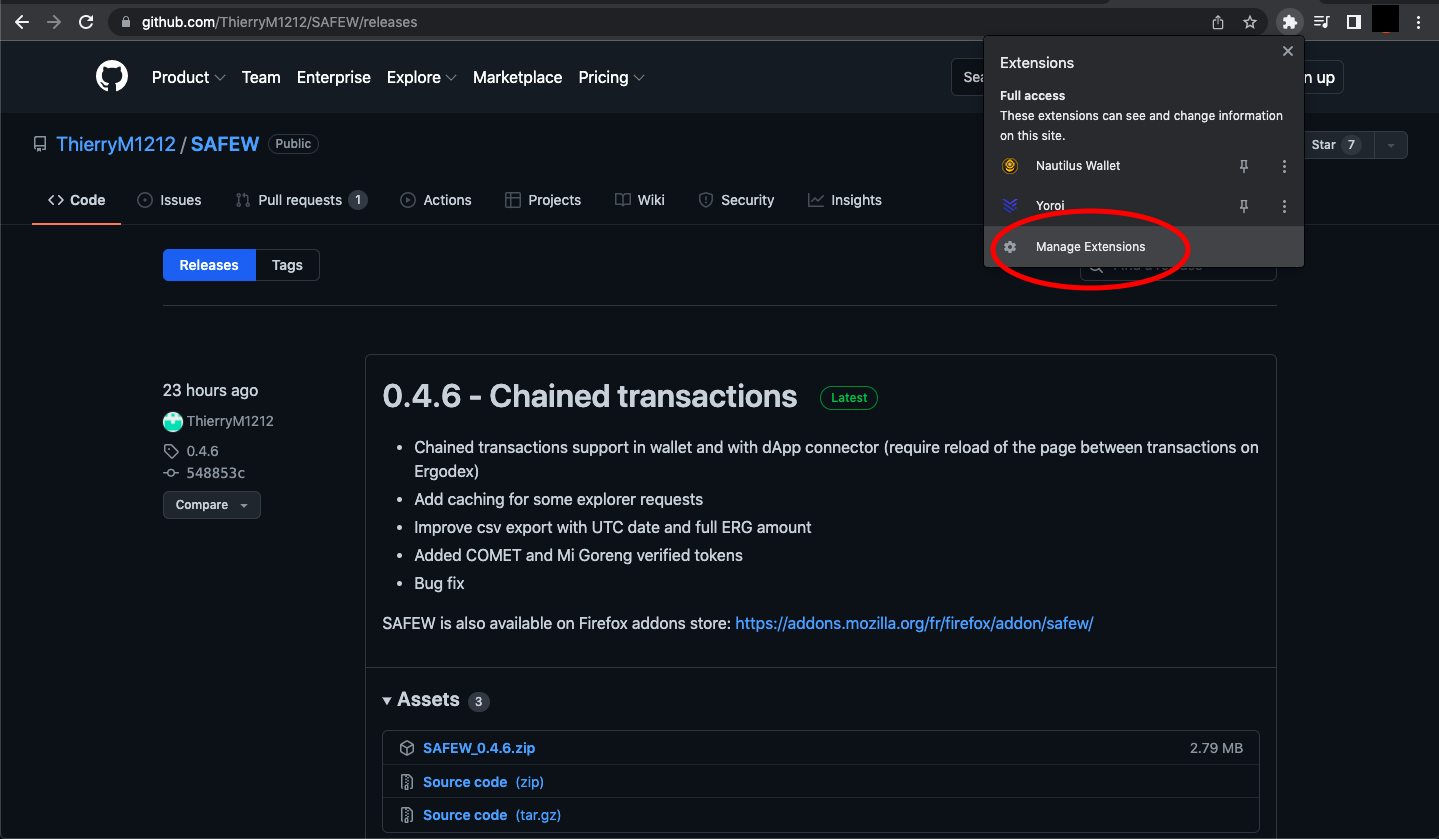The height and width of the screenshot is (839, 1439).
Task: Open the Pull requests tab
Action: tap(301, 200)
